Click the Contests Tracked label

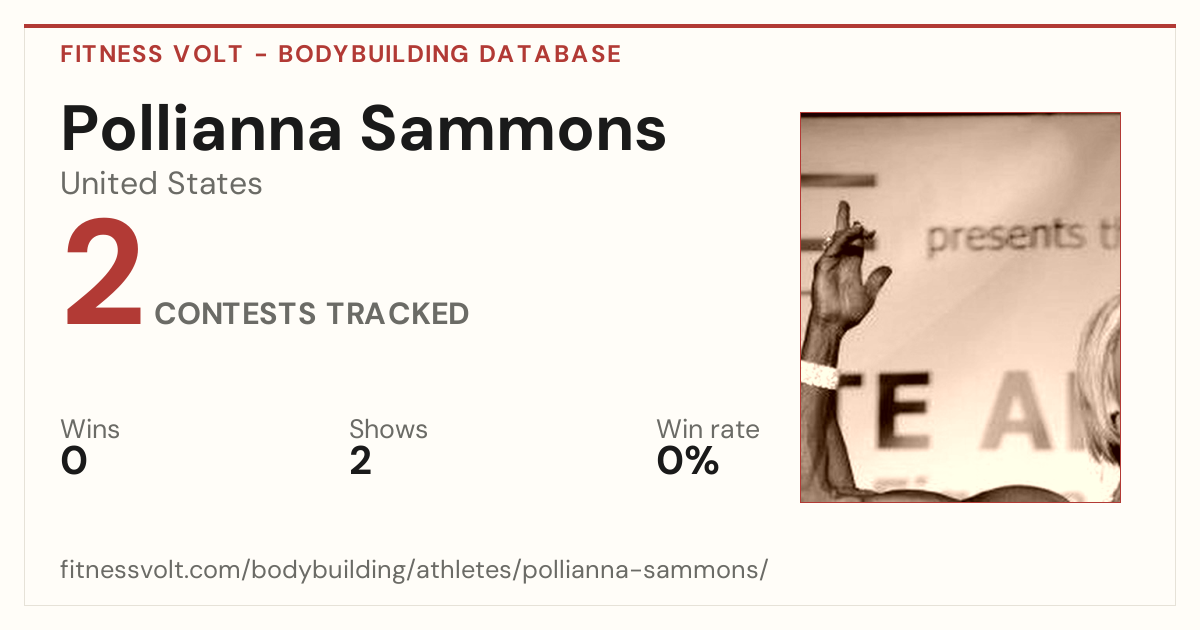point(312,314)
